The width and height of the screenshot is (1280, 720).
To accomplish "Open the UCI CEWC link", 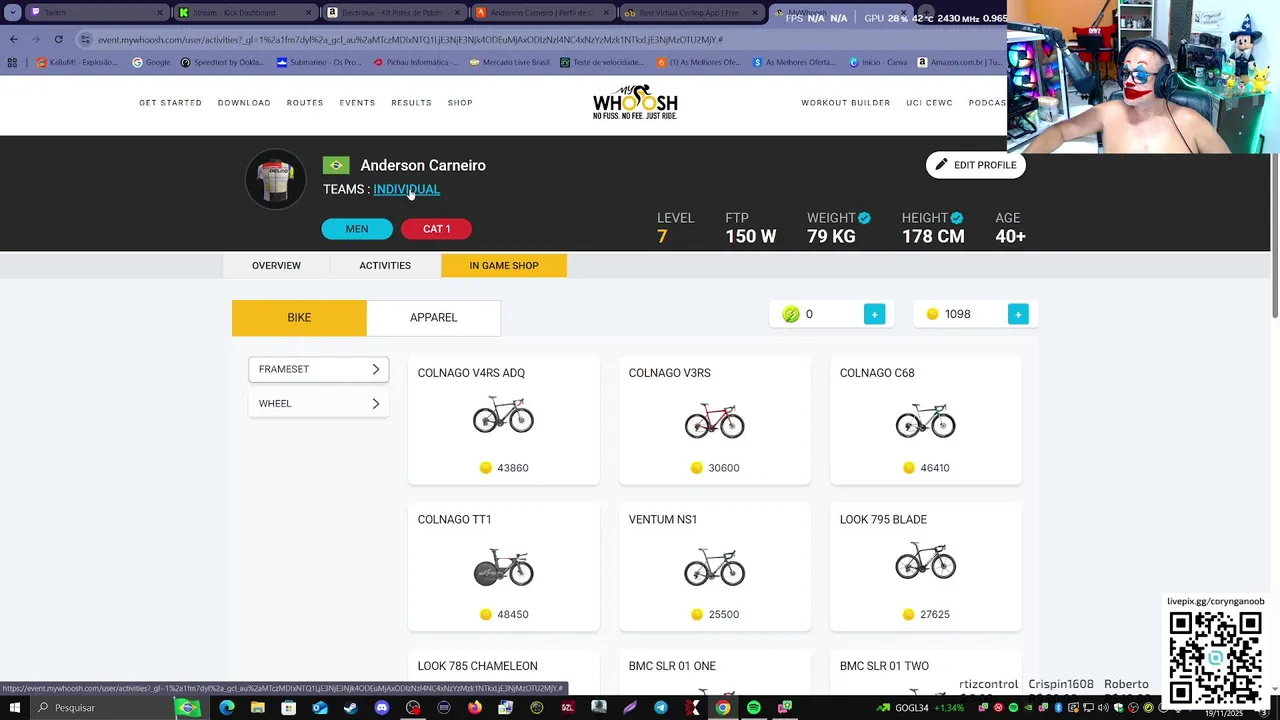I will (929, 103).
